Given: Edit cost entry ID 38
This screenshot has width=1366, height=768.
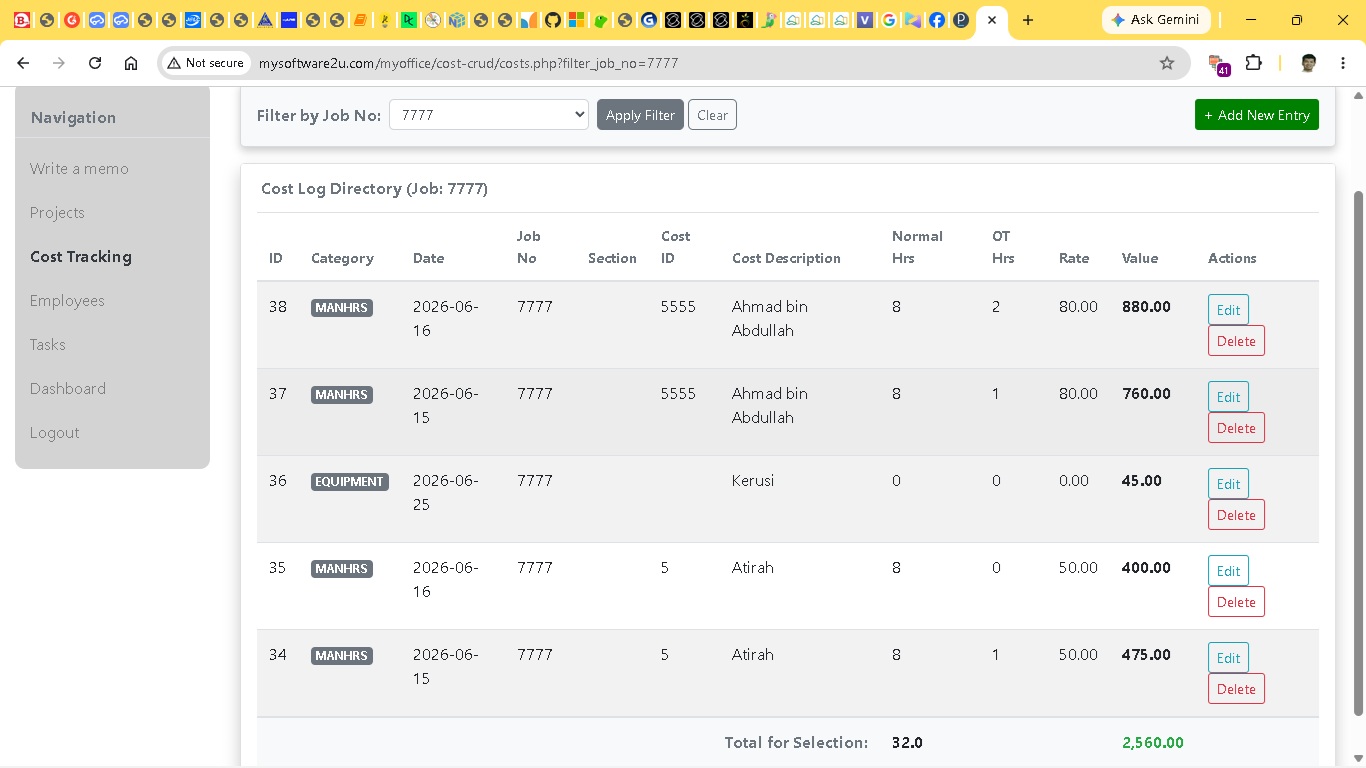Looking at the screenshot, I should [x=1228, y=310].
